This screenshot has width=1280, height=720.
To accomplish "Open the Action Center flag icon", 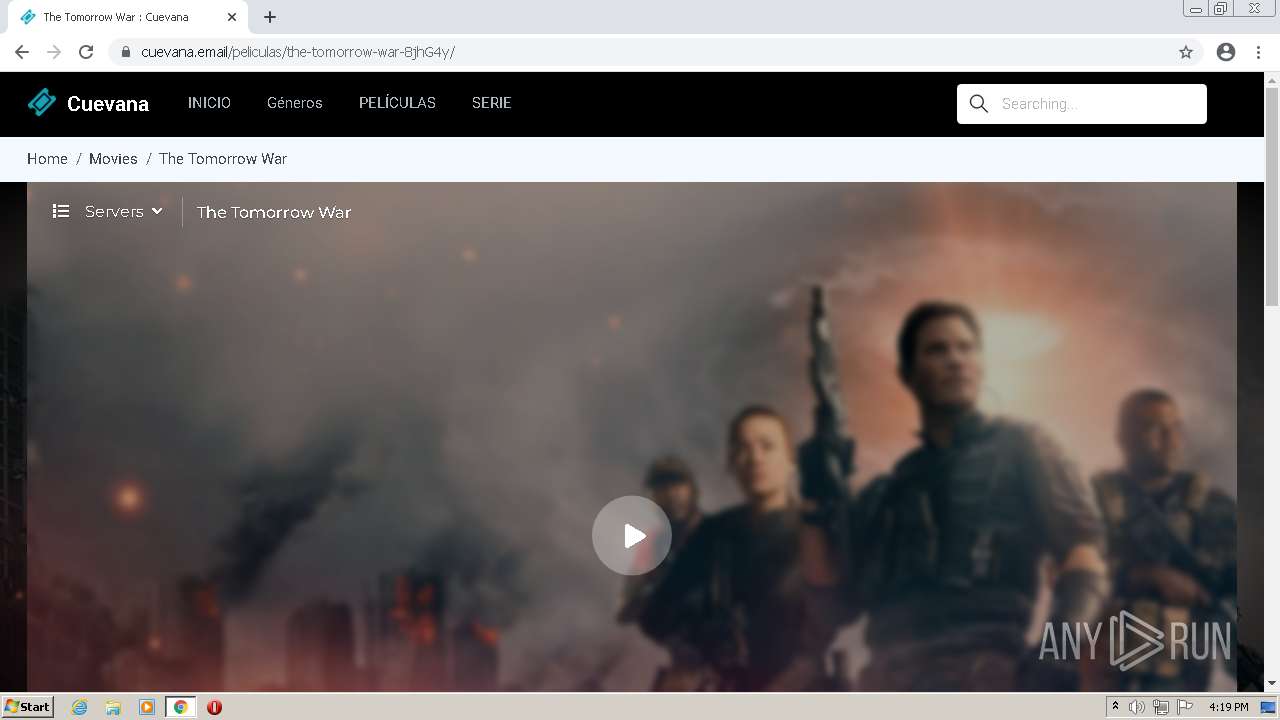I will pos(1185,707).
